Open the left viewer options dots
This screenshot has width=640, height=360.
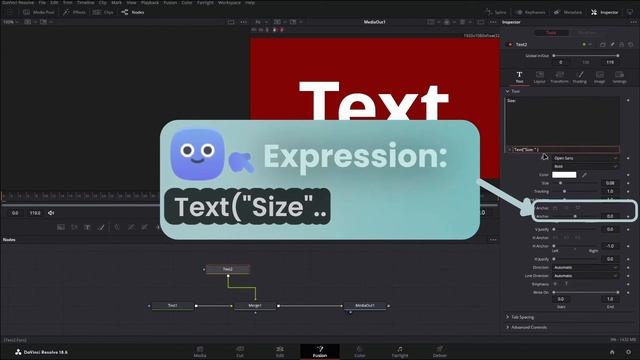pos(244,22)
